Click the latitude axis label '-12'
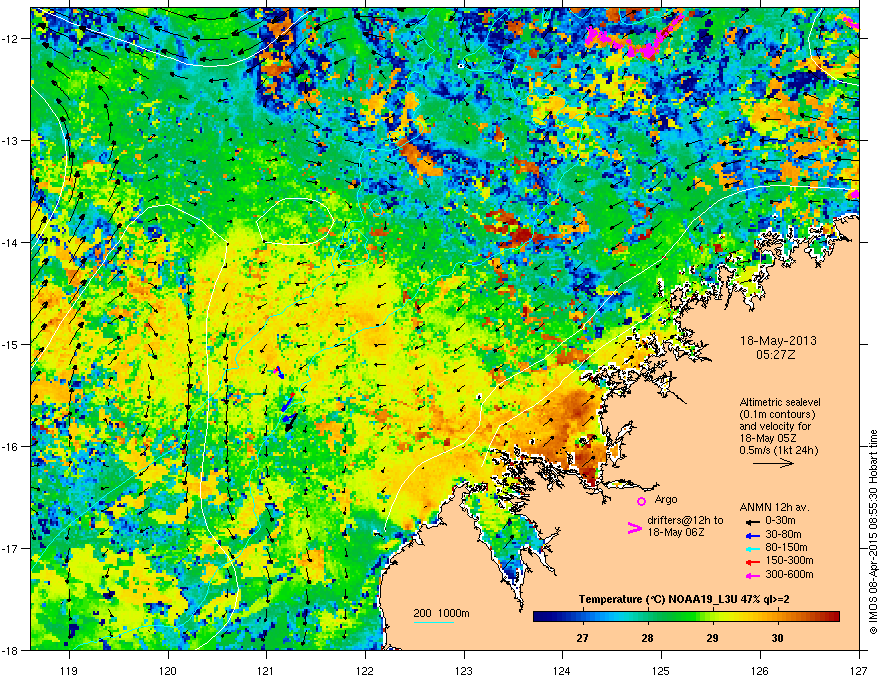 (10, 38)
